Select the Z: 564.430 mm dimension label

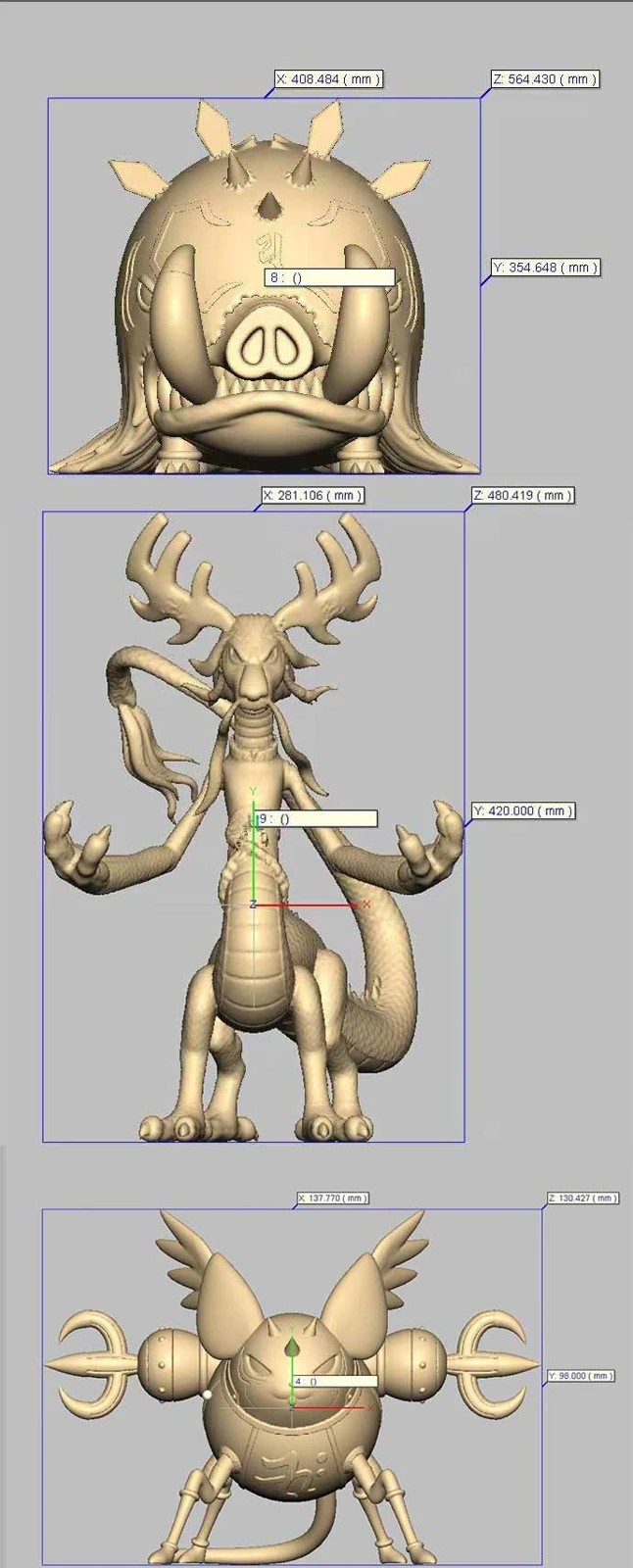pos(545,79)
